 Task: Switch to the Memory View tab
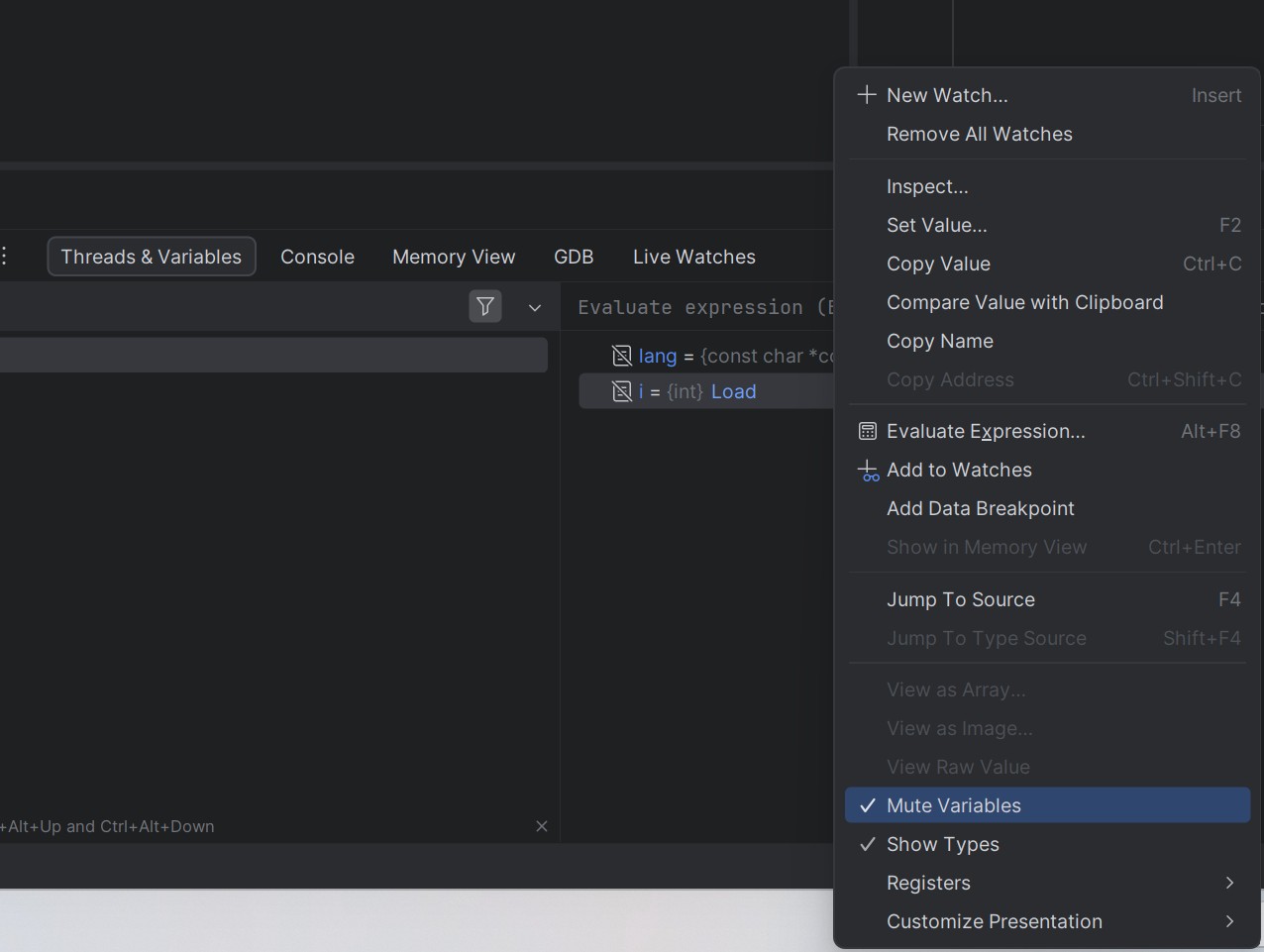click(x=454, y=257)
